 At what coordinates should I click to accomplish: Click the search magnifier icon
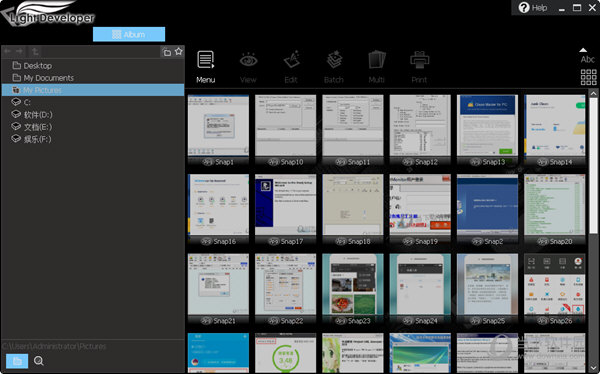[x=39, y=361]
